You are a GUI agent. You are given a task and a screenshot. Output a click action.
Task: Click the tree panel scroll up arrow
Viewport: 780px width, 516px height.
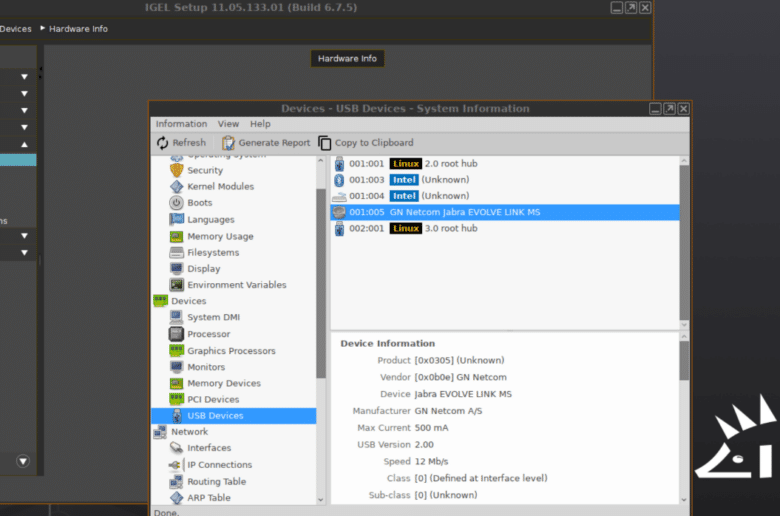tap(321, 161)
